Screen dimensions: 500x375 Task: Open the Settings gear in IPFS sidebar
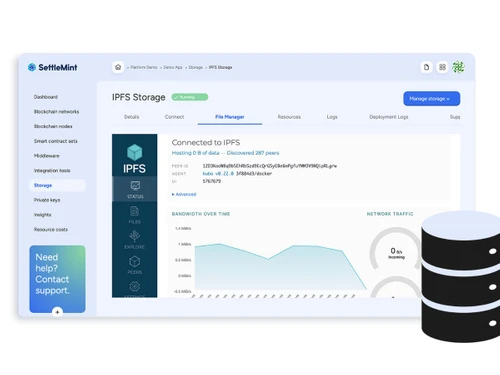pyautogui.click(x=135, y=288)
